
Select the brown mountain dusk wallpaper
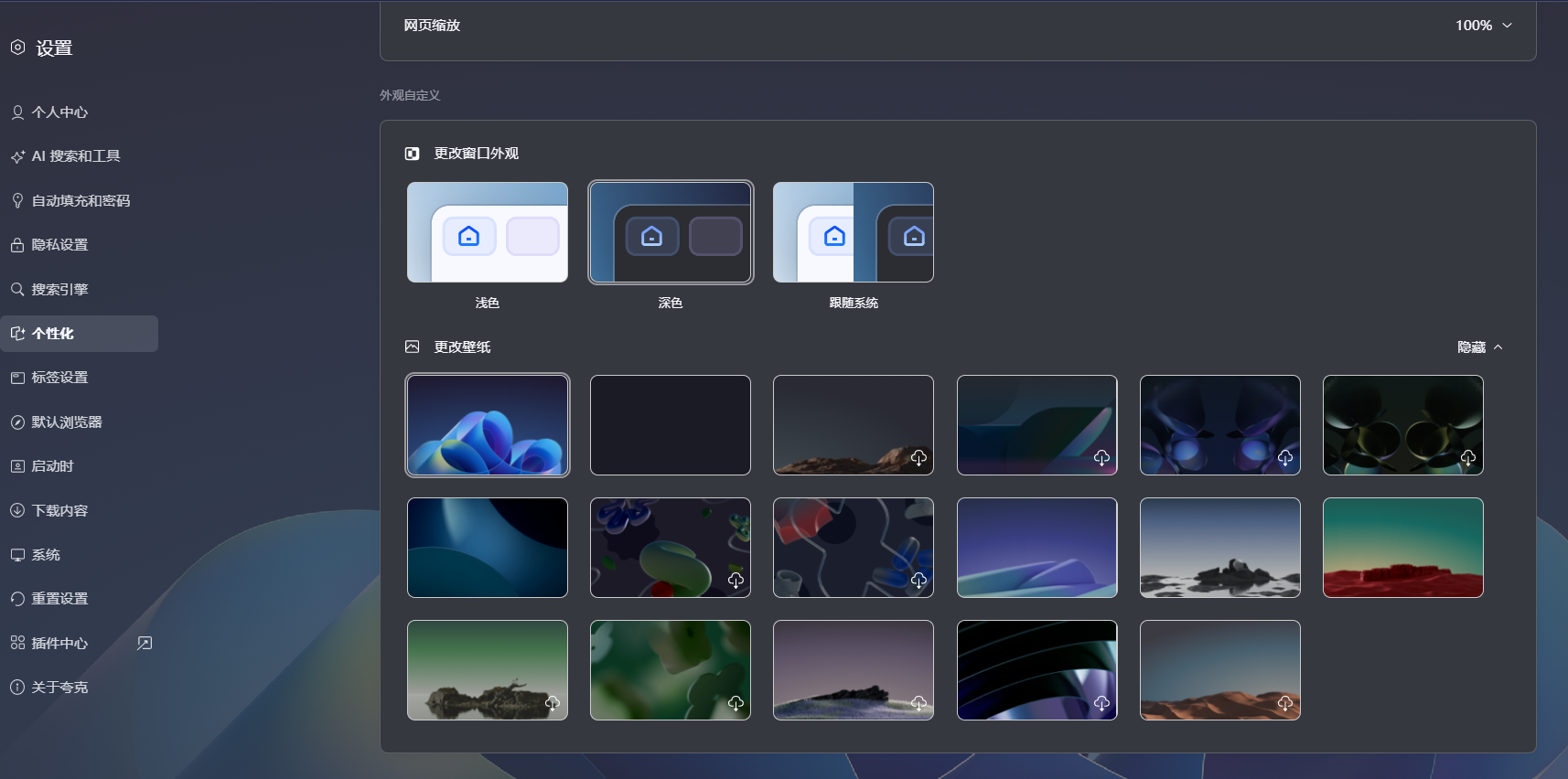point(854,425)
